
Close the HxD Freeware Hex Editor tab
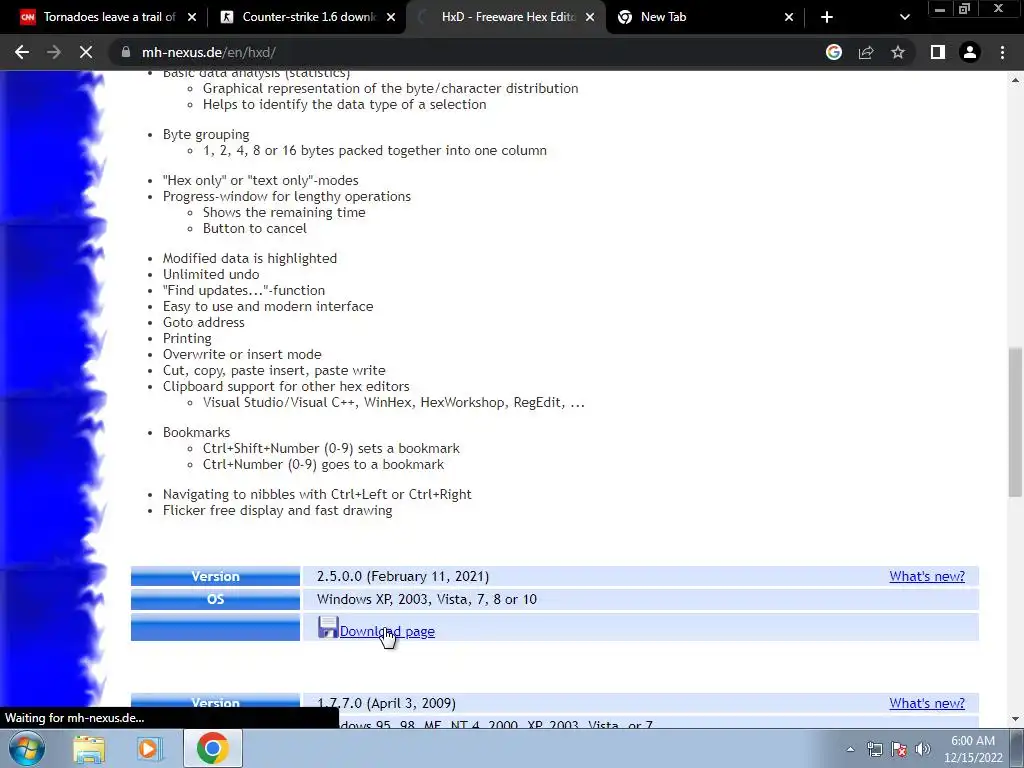point(590,17)
